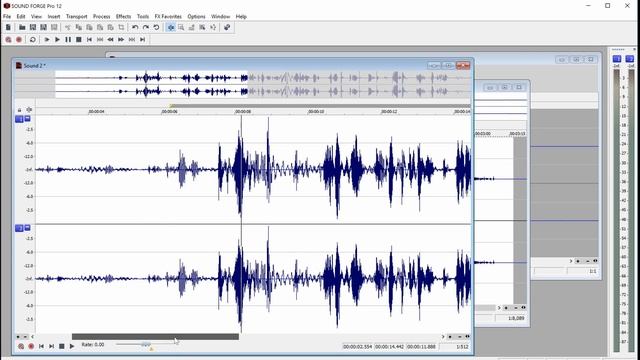Image resolution: width=640 pixels, height=360 pixels.
Task: Undo the last action
Action: coord(135,27)
